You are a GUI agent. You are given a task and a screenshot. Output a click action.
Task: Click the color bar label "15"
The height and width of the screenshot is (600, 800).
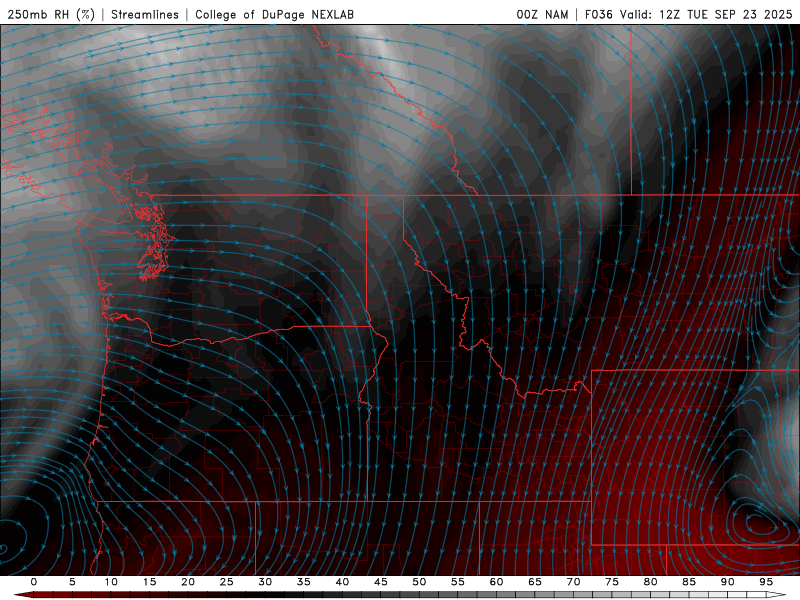click(x=149, y=582)
